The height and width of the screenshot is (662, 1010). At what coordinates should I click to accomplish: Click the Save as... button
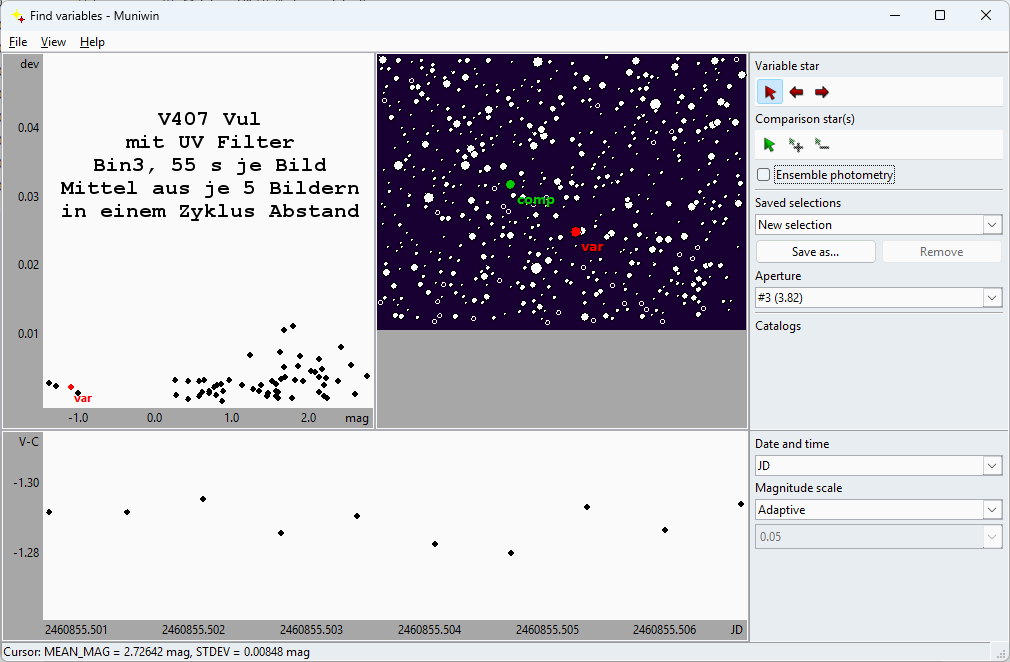[x=815, y=252]
